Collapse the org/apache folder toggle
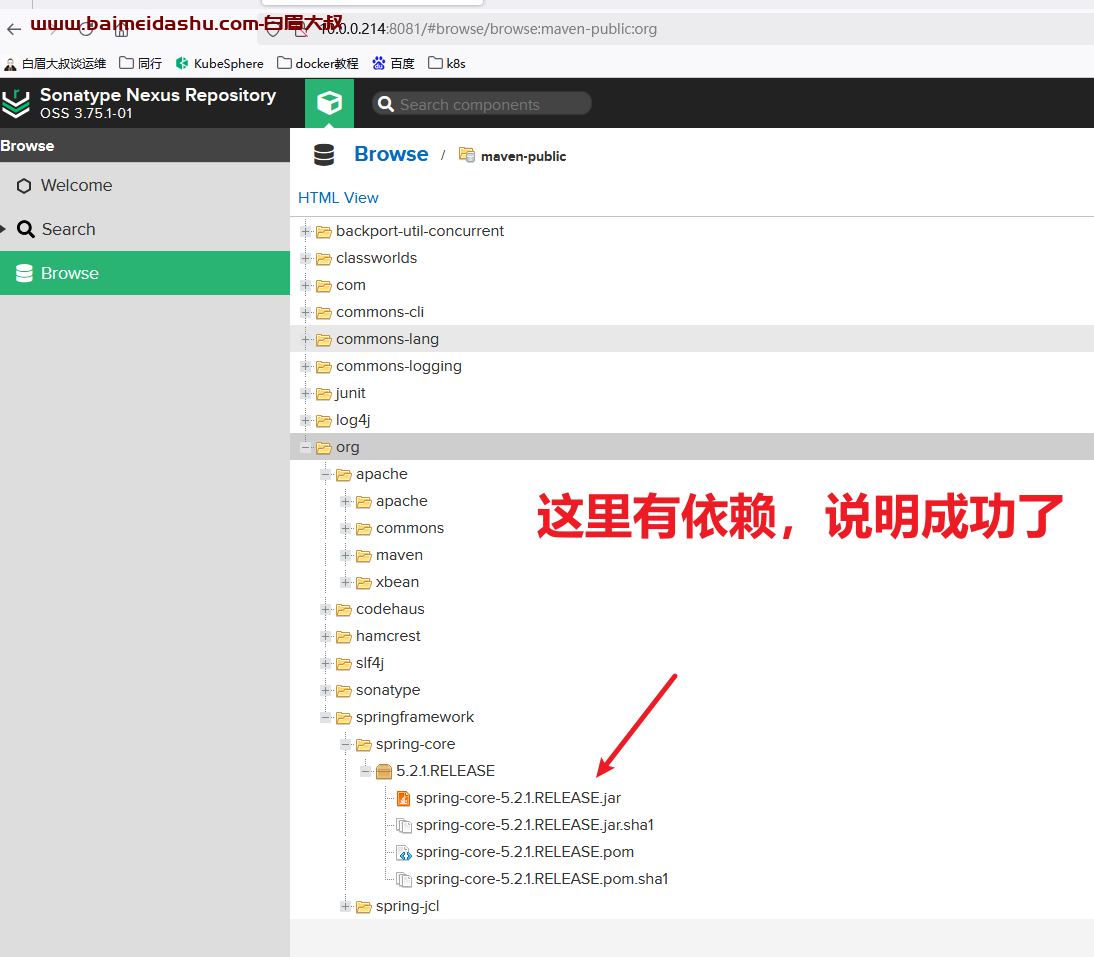Image resolution: width=1094 pixels, height=957 pixels. point(326,474)
